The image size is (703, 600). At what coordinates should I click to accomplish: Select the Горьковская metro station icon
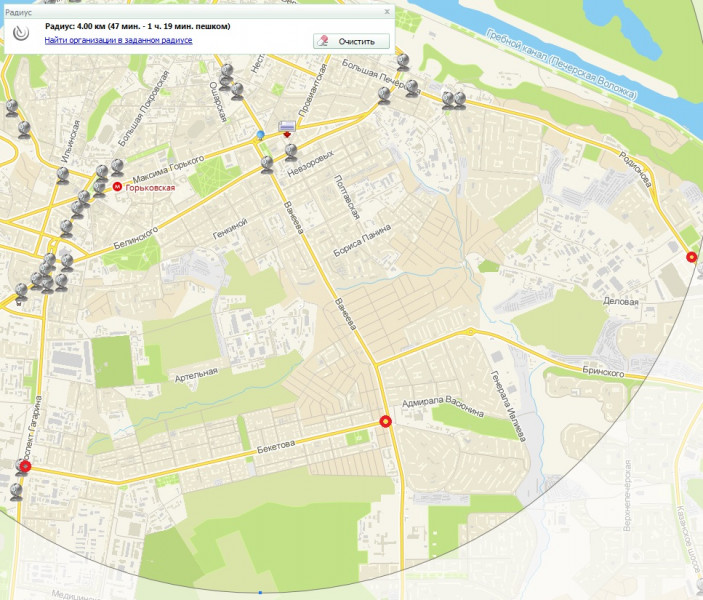point(117,186)
